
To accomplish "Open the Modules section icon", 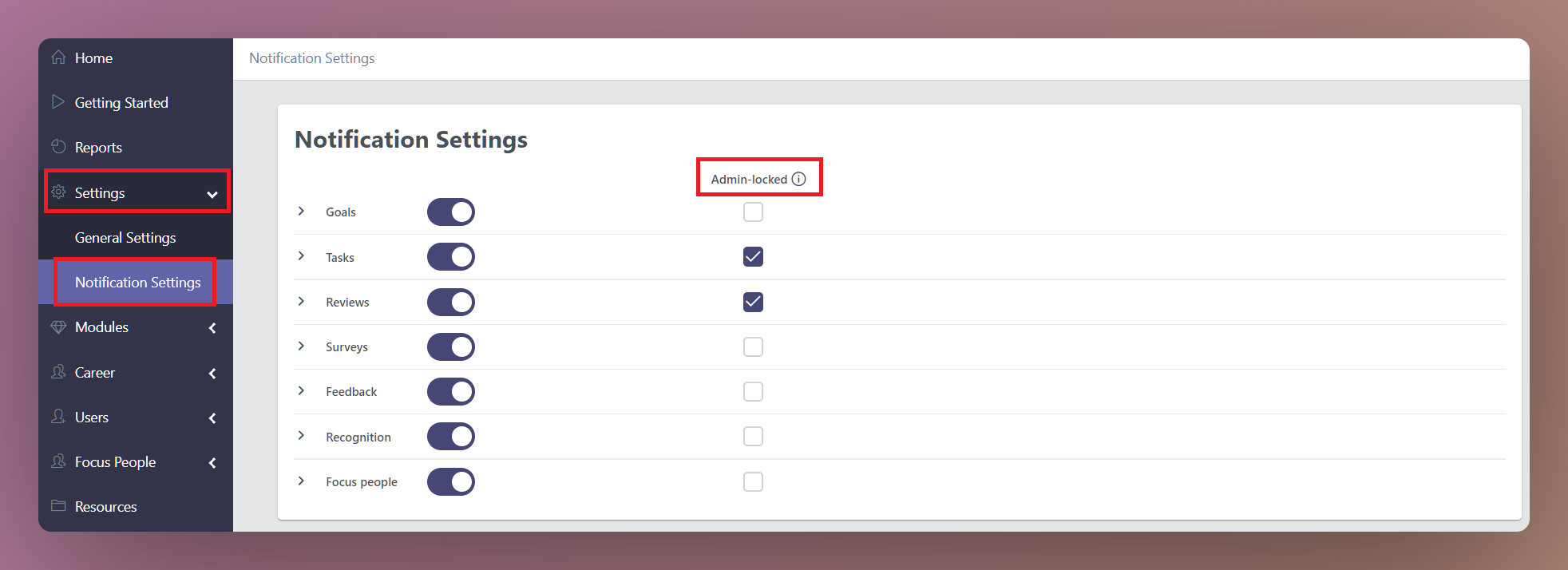I will tap(59, 327).
